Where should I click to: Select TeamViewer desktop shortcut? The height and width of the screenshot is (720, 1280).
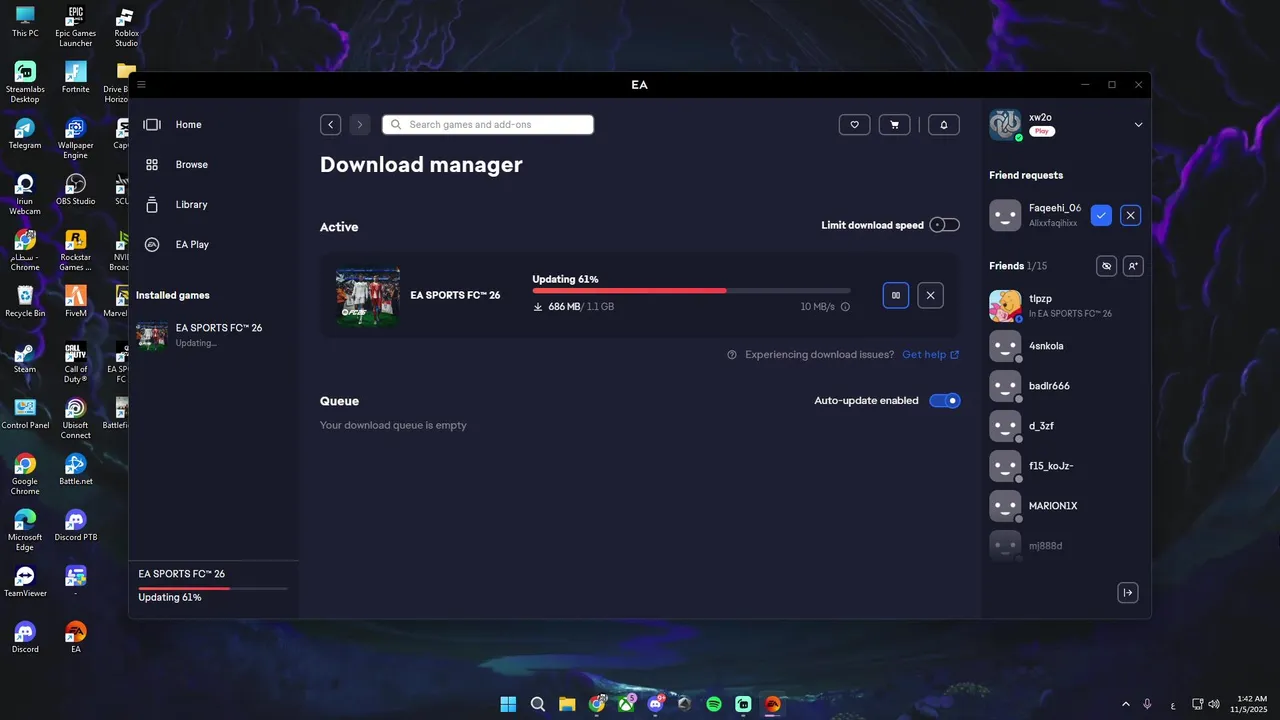pos(25,582)
